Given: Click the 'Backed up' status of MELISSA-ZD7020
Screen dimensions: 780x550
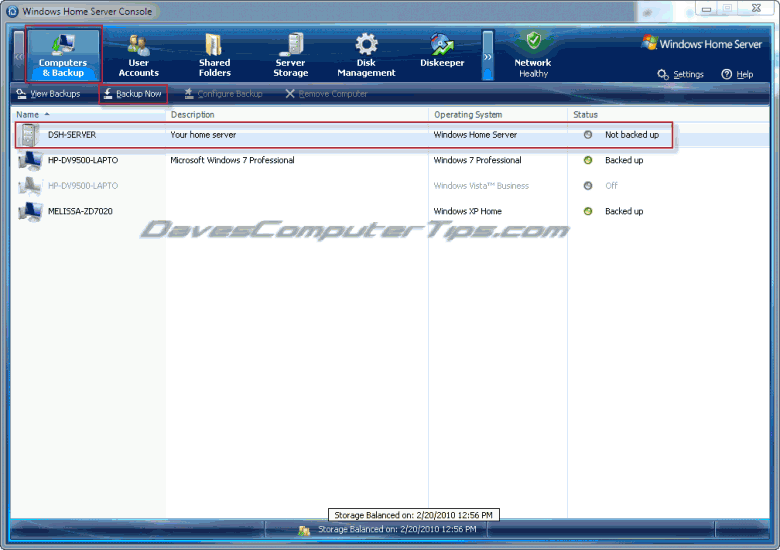Looking at the screenshot, I should coord(624,211).
